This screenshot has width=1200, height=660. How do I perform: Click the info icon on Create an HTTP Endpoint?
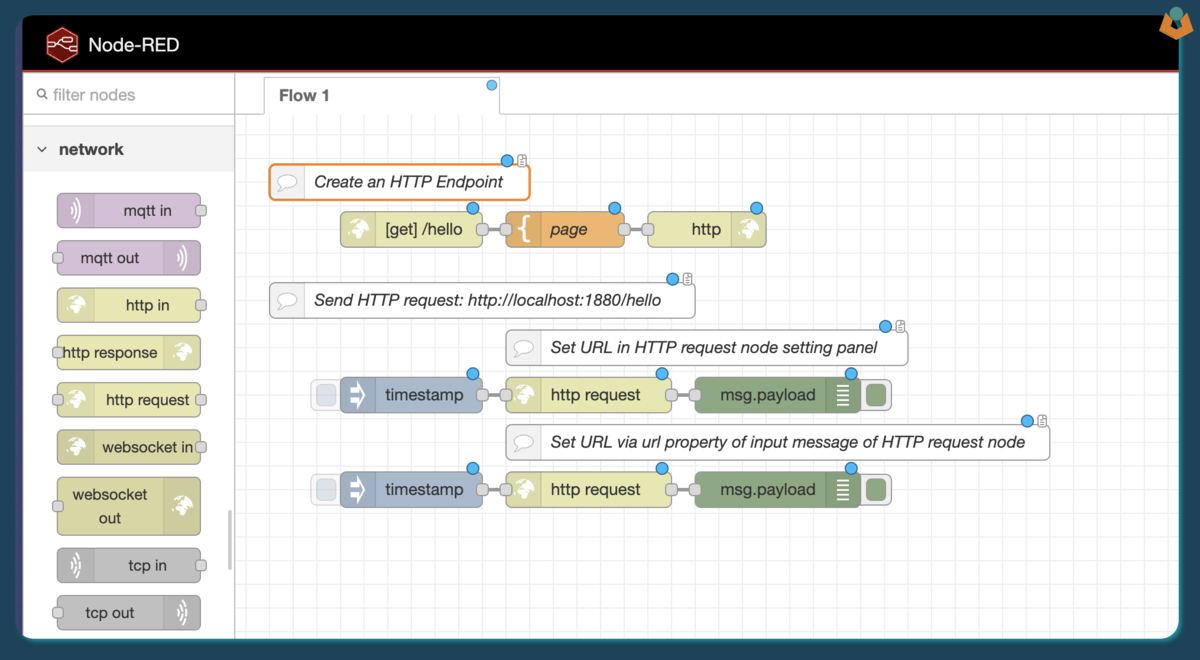coord(522,160)
